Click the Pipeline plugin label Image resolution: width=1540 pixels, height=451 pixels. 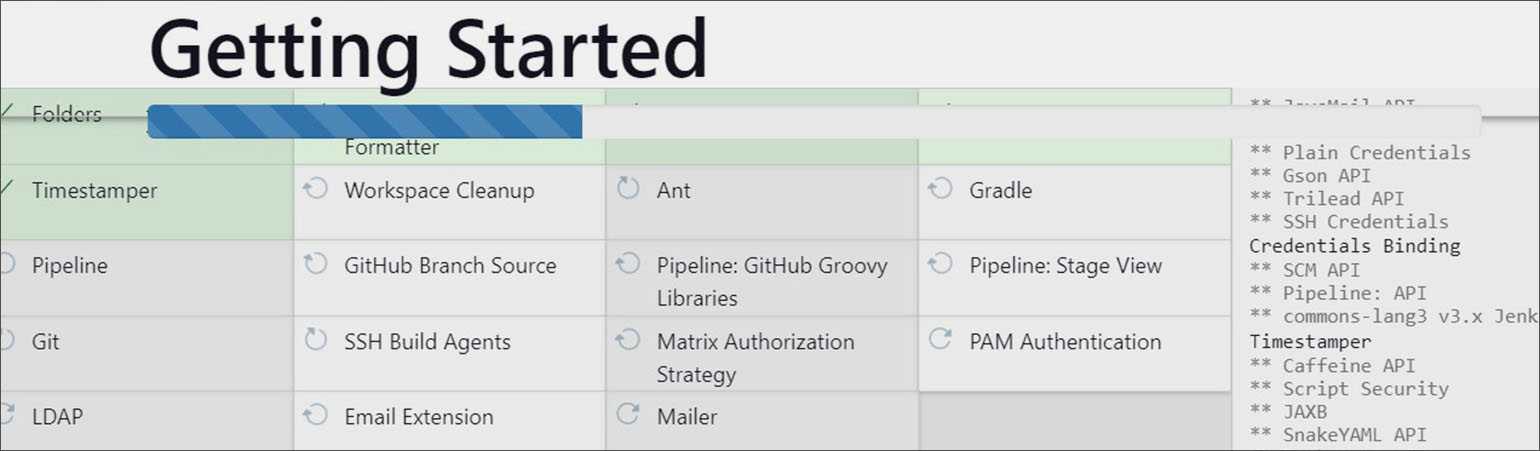coord(70,266)
